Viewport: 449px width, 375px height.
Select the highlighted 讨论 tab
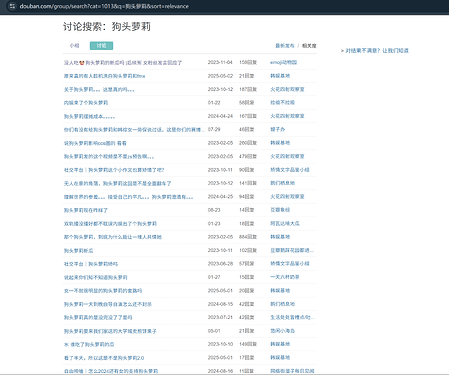pos(101,46)
